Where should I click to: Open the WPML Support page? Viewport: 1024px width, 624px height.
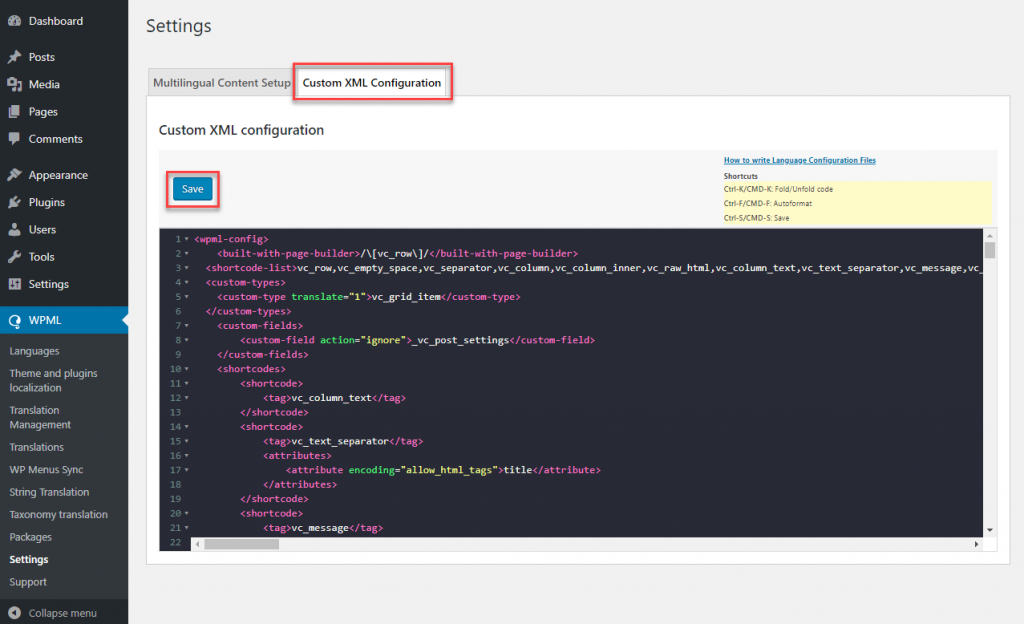click(28, 582)
